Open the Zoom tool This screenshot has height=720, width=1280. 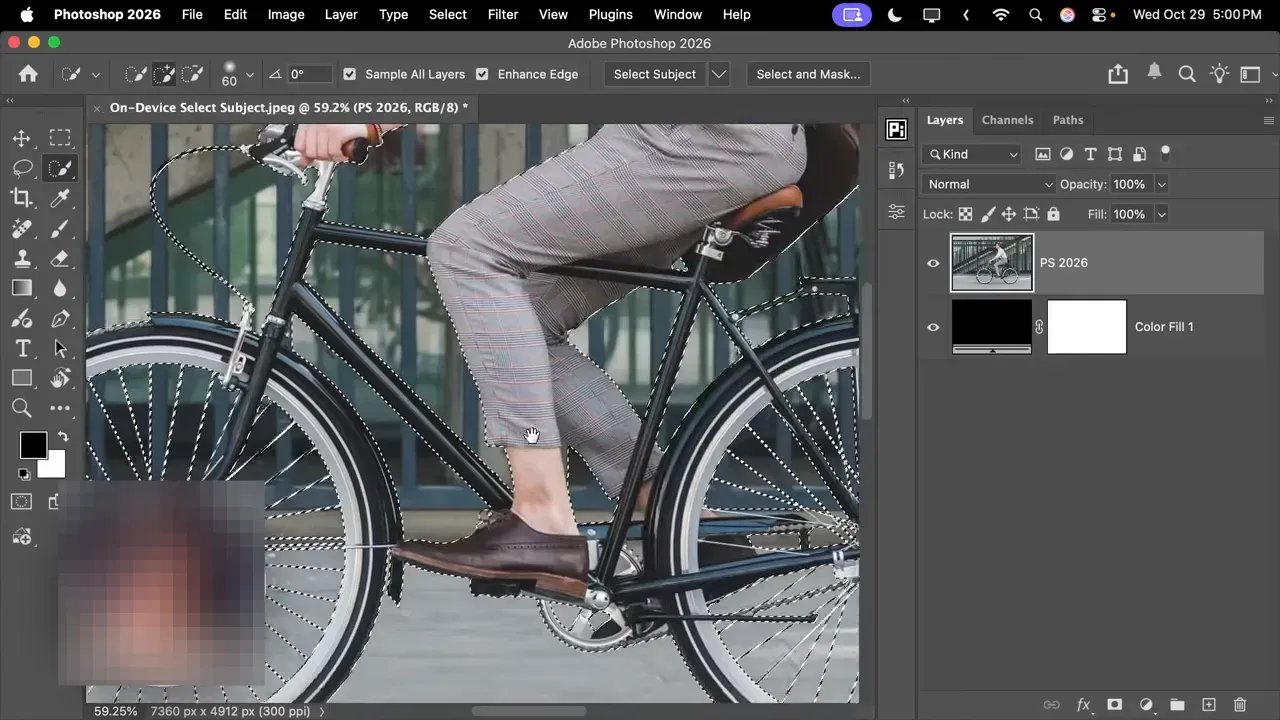pyautogui.click(x=23, y=408)
